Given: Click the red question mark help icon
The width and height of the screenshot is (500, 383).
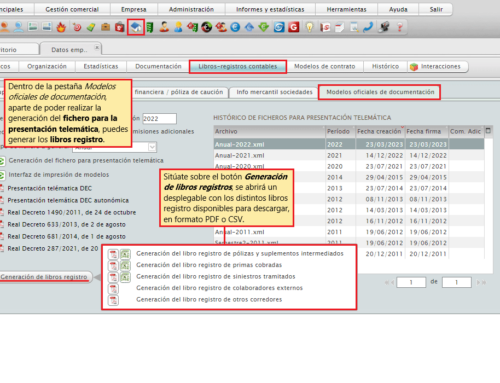Looking at the screenshot, I should [399, 27].
